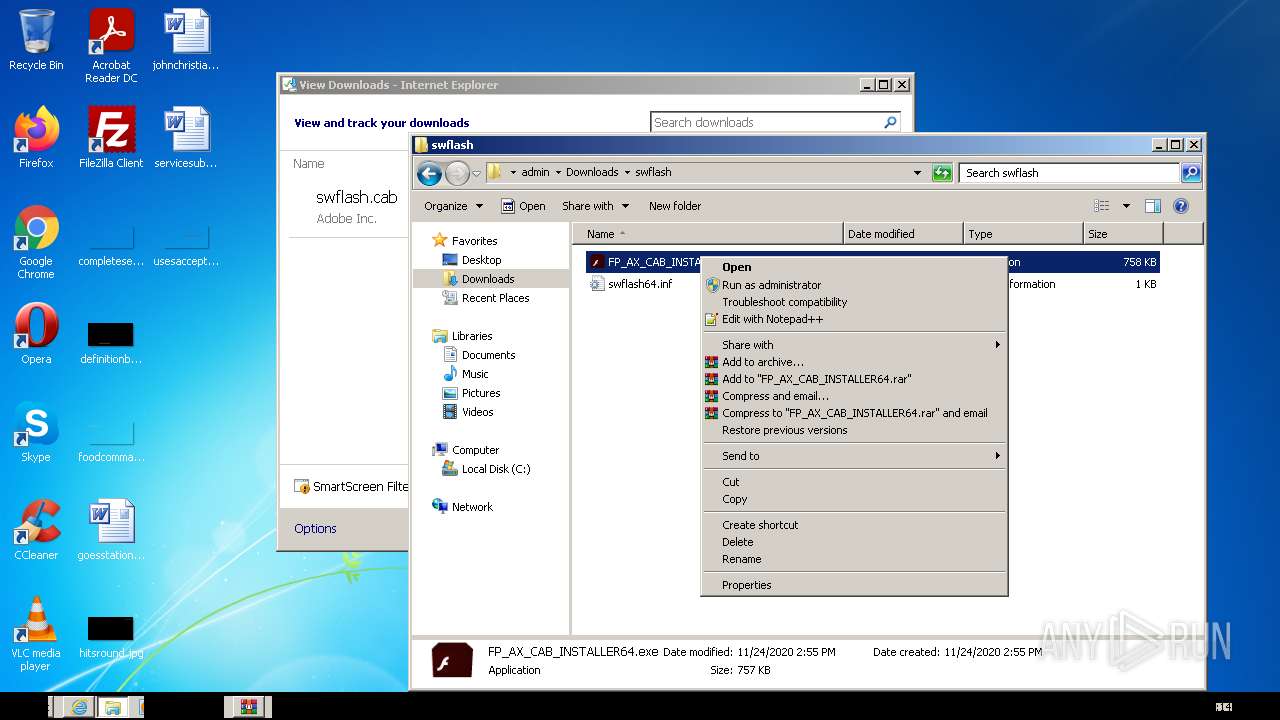Expand the Send to submenu

(x=854, y=456)
